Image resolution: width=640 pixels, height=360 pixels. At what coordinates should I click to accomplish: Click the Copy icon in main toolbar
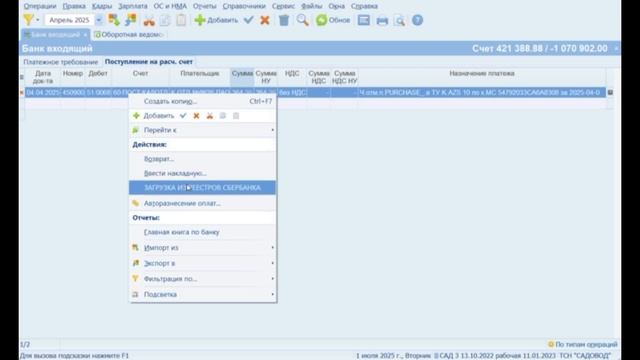pos(165,20)
